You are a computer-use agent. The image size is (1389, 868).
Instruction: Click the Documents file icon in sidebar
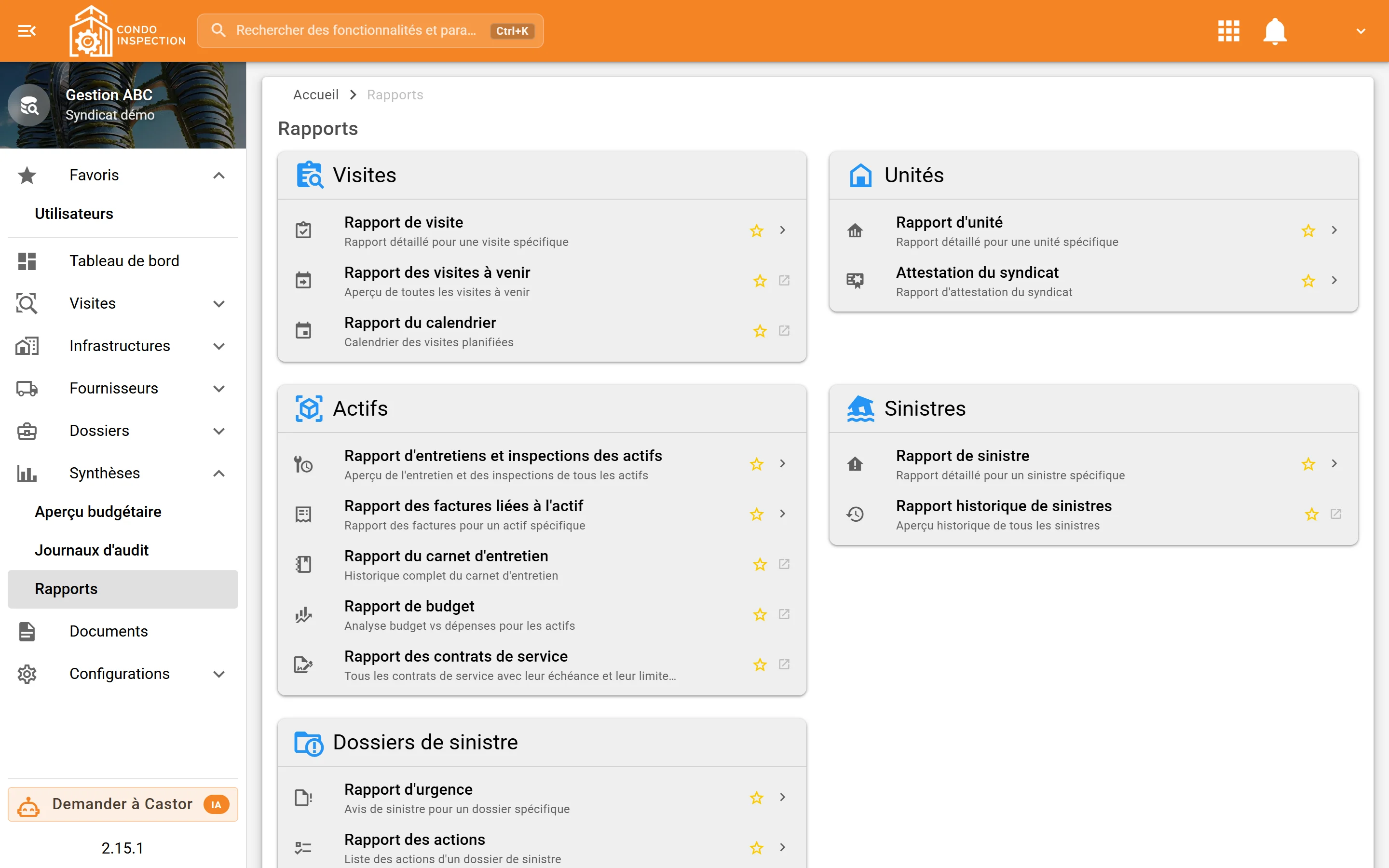[27, 631]
